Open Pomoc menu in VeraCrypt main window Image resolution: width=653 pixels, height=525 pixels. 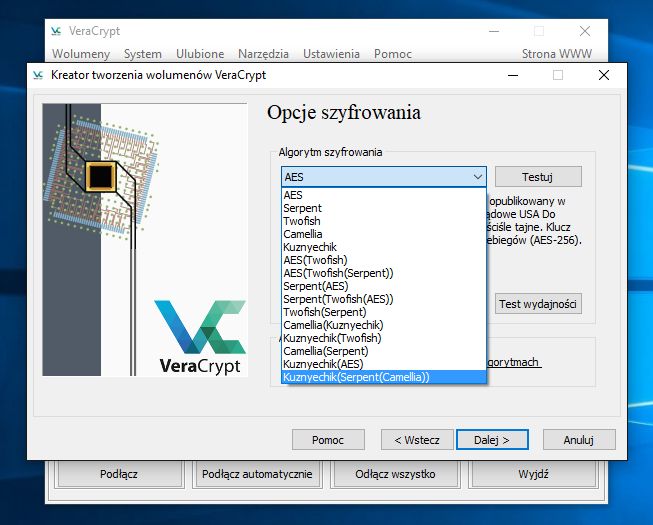coord(393,54)
